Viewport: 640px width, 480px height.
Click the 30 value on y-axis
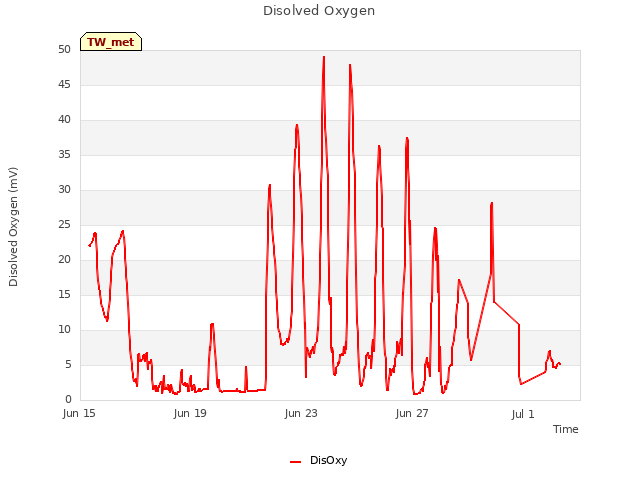point(64,189)
